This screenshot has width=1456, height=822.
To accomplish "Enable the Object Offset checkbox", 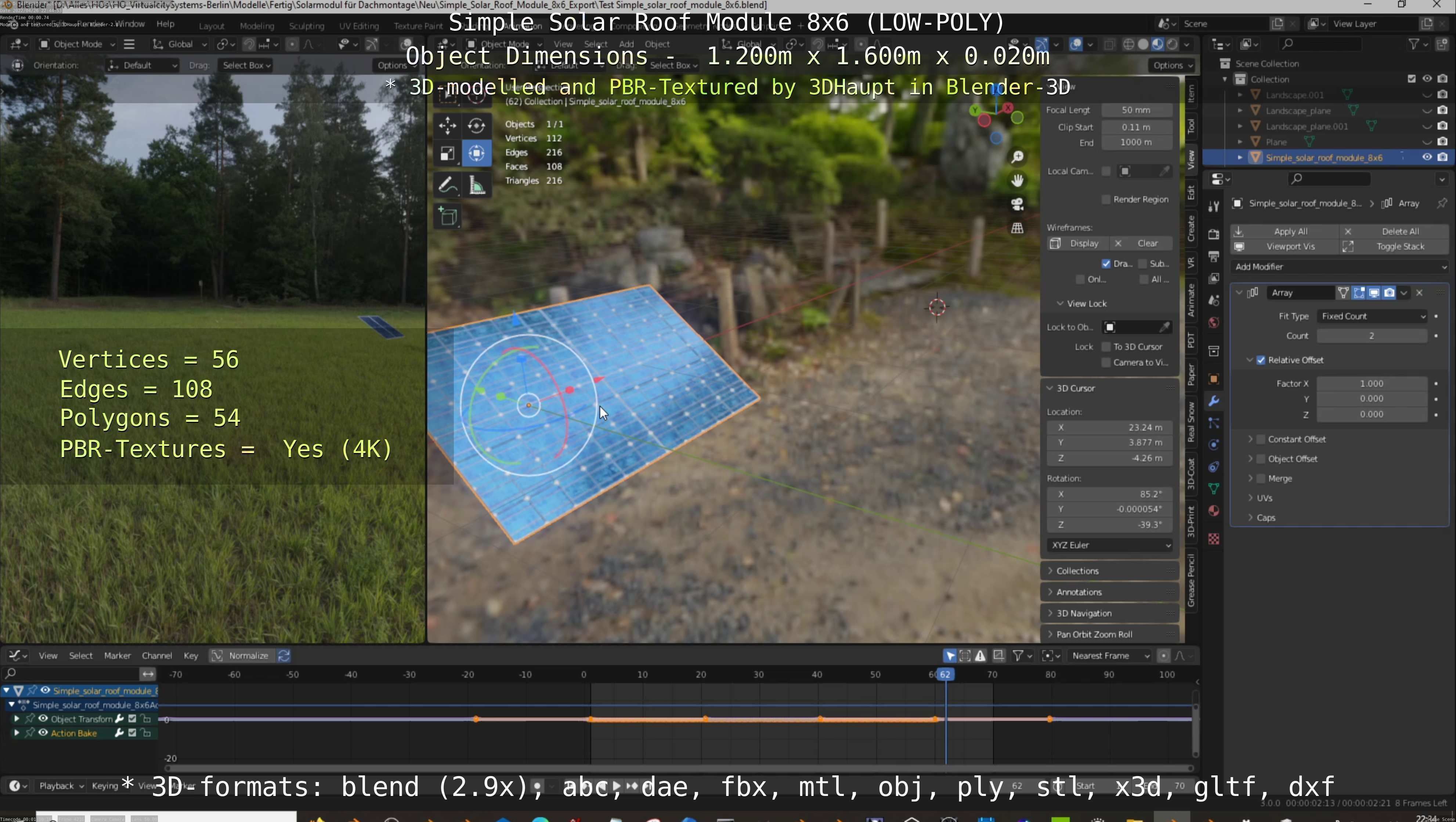I will [1260, 459].
